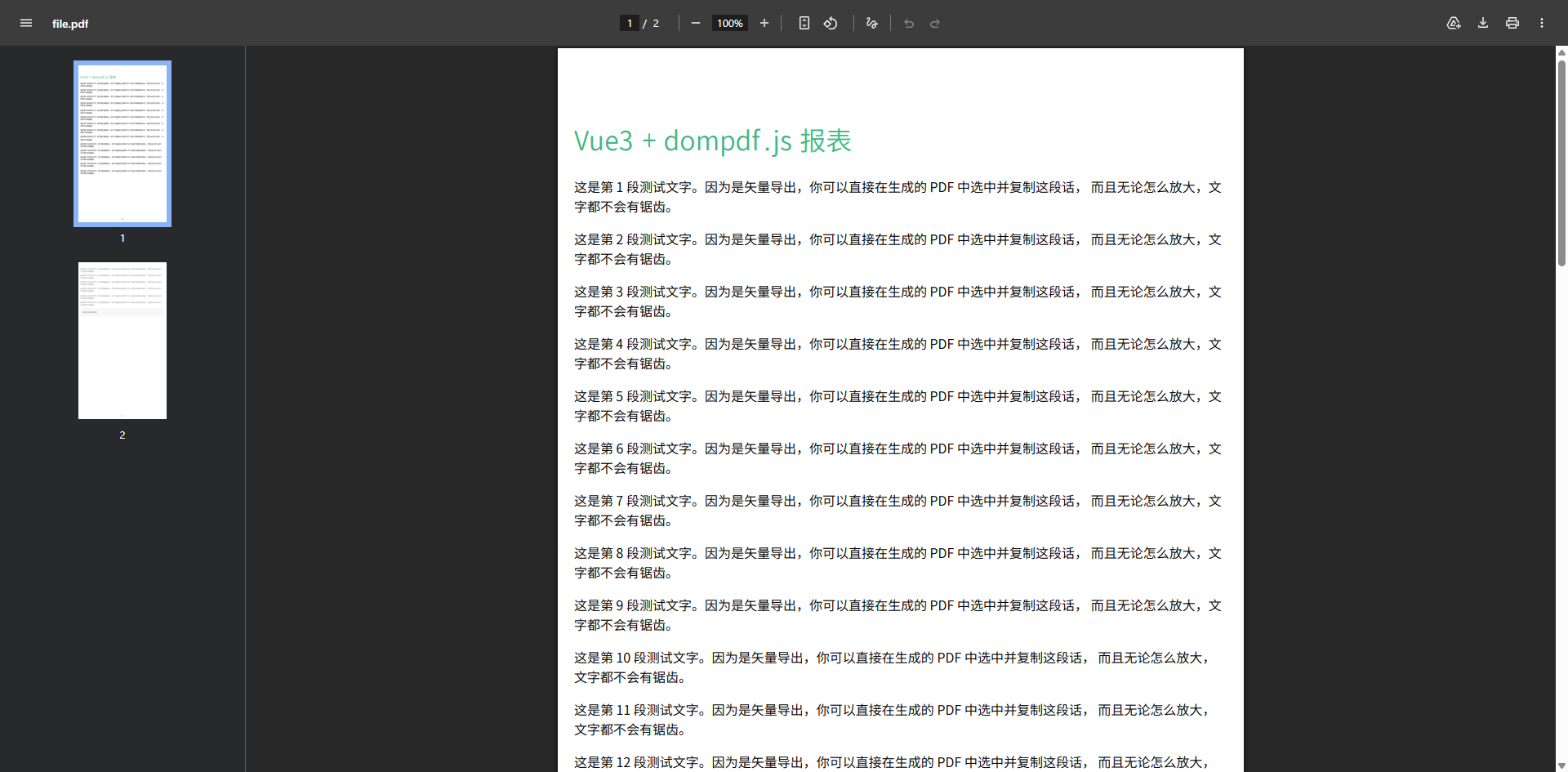Select page thumbnail 2 in sidebar
Image resolution: width=1568 pixels, height=772 pixels.
(122, 340)
